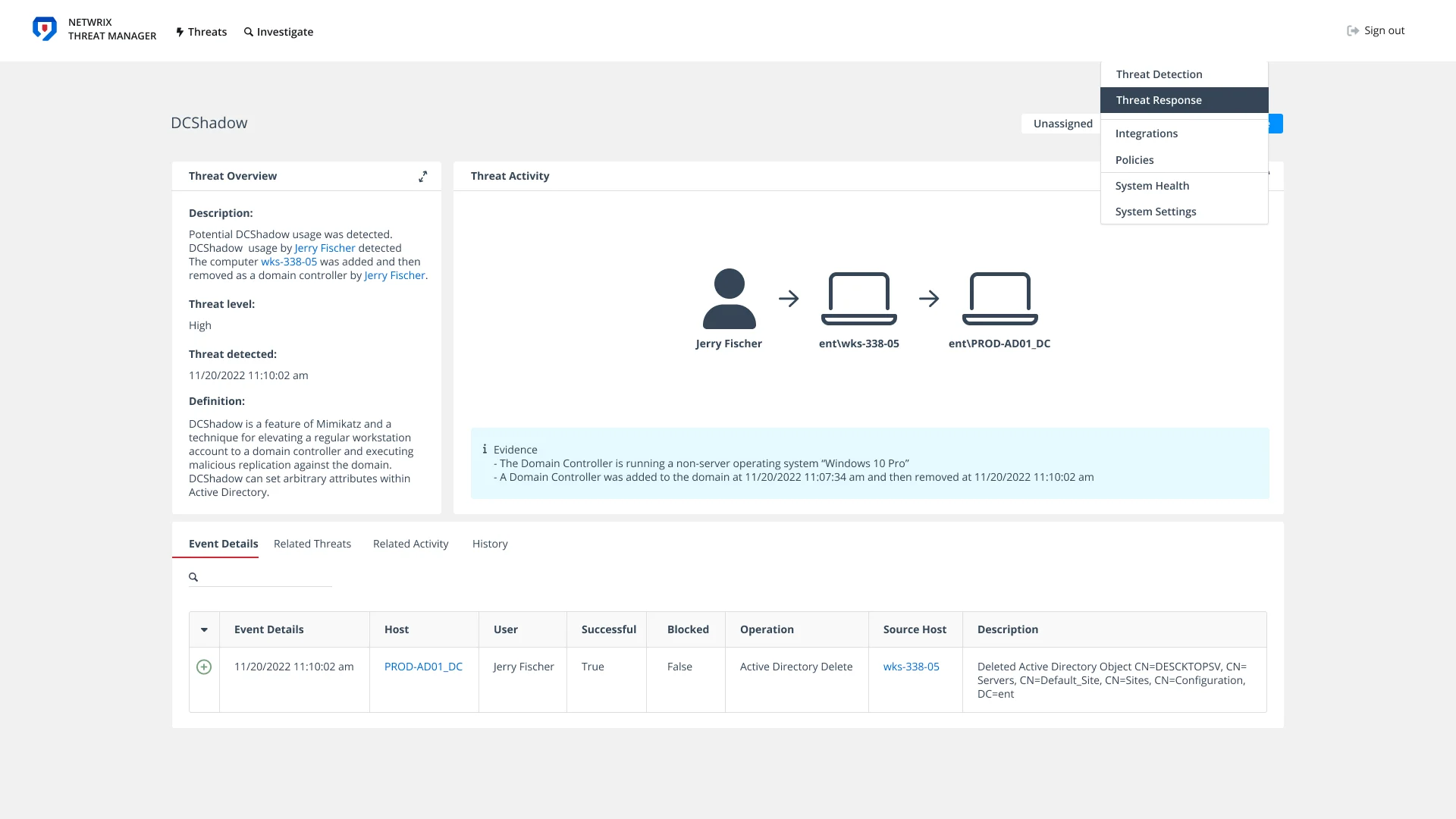Sort by Source Host column header
This screenshot has height=819, width=1456.
click(x=915, y=629)
